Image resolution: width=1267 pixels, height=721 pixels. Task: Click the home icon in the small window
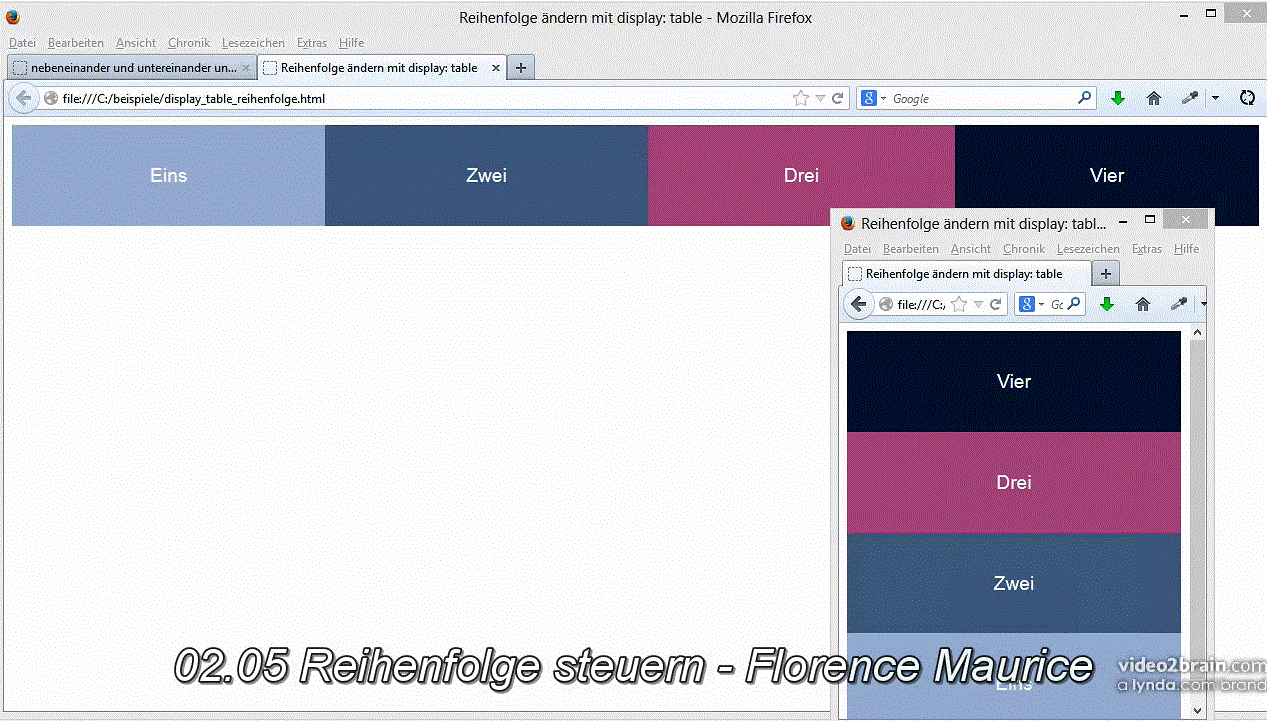tap(1143, 304)
